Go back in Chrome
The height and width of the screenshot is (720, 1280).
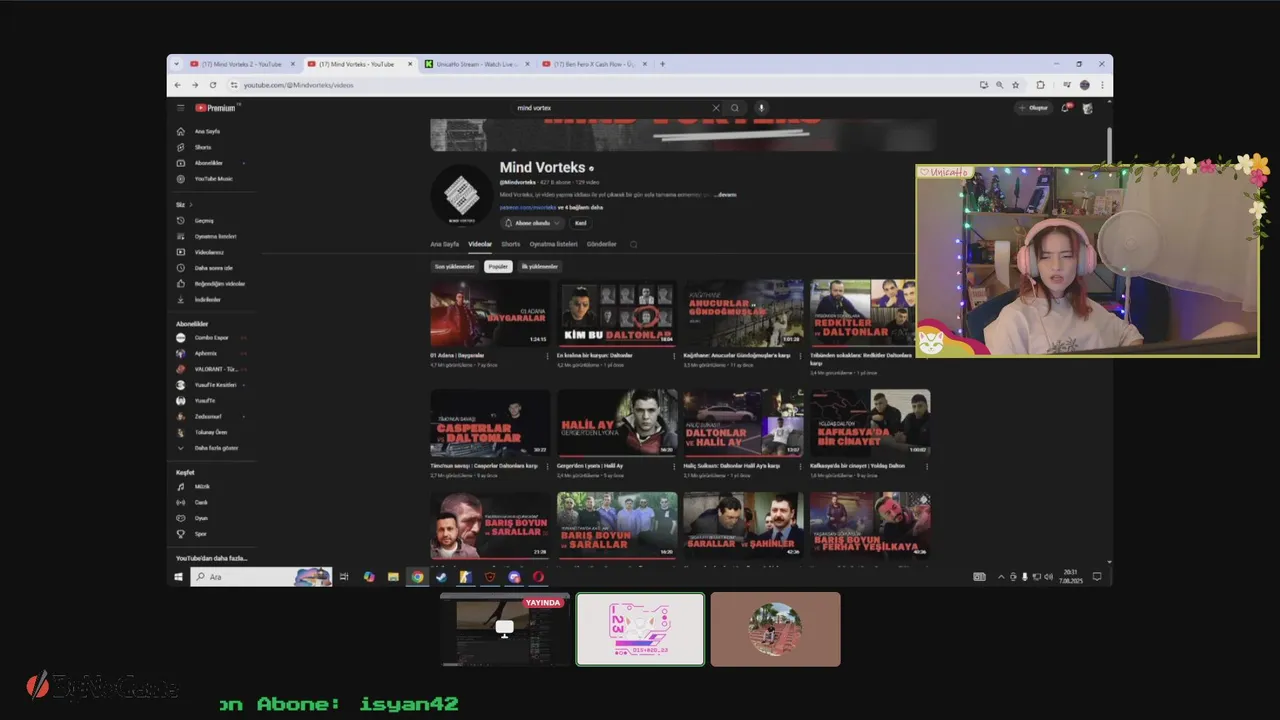(179, 85)
